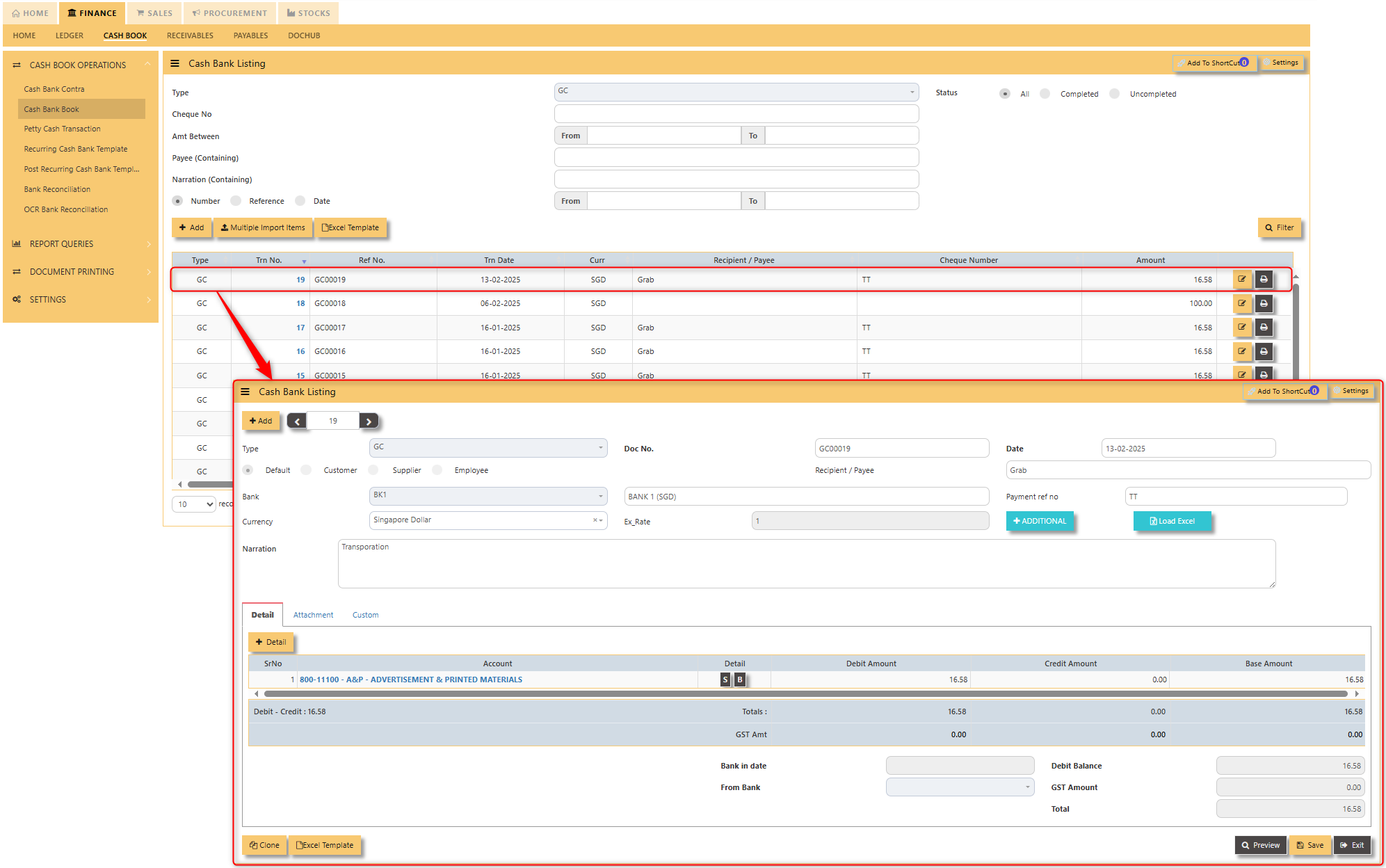Switch to Custom tab

365,615
